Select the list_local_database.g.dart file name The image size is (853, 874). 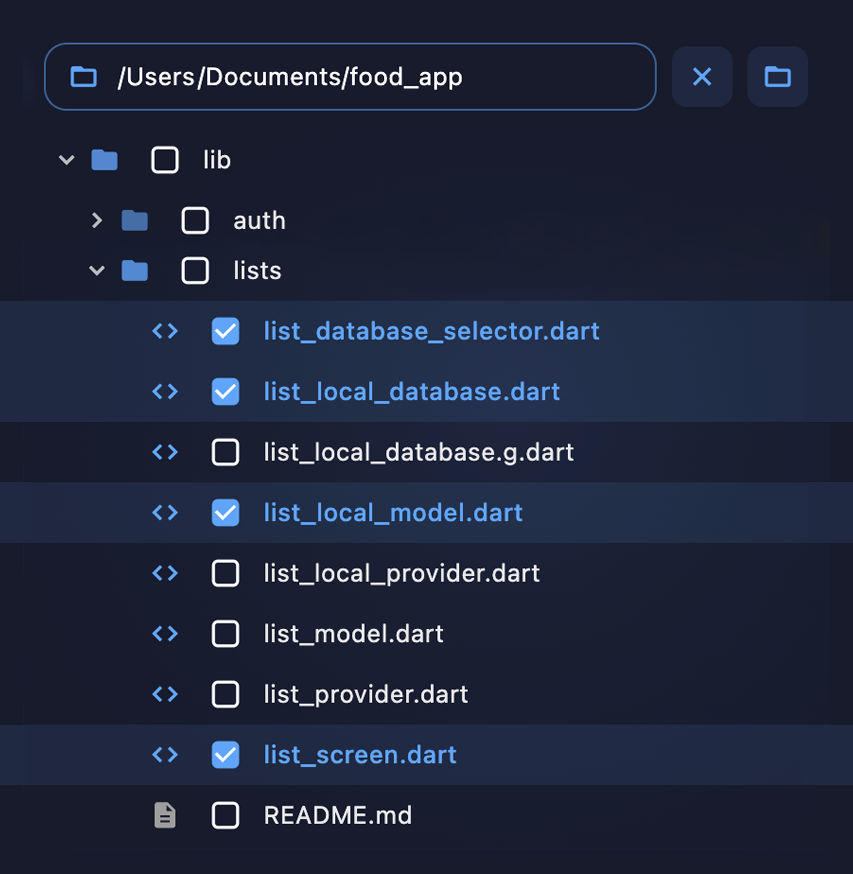click(x=418, y=453)
